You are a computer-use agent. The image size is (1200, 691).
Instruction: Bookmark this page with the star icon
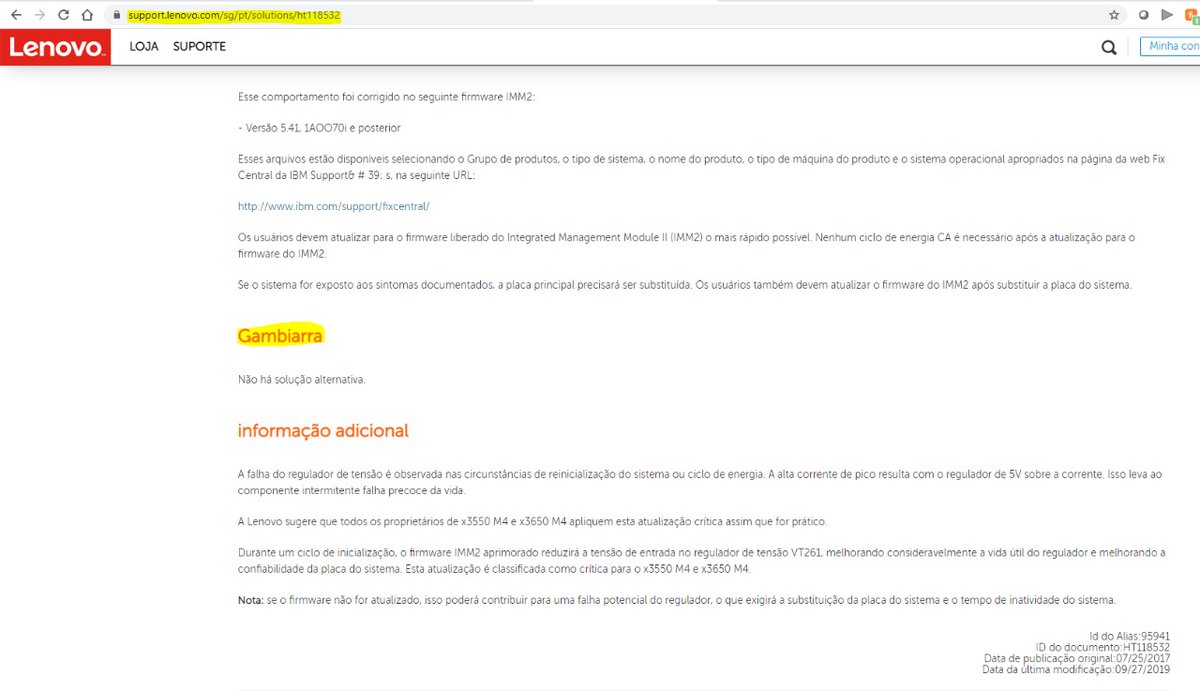1114,15
